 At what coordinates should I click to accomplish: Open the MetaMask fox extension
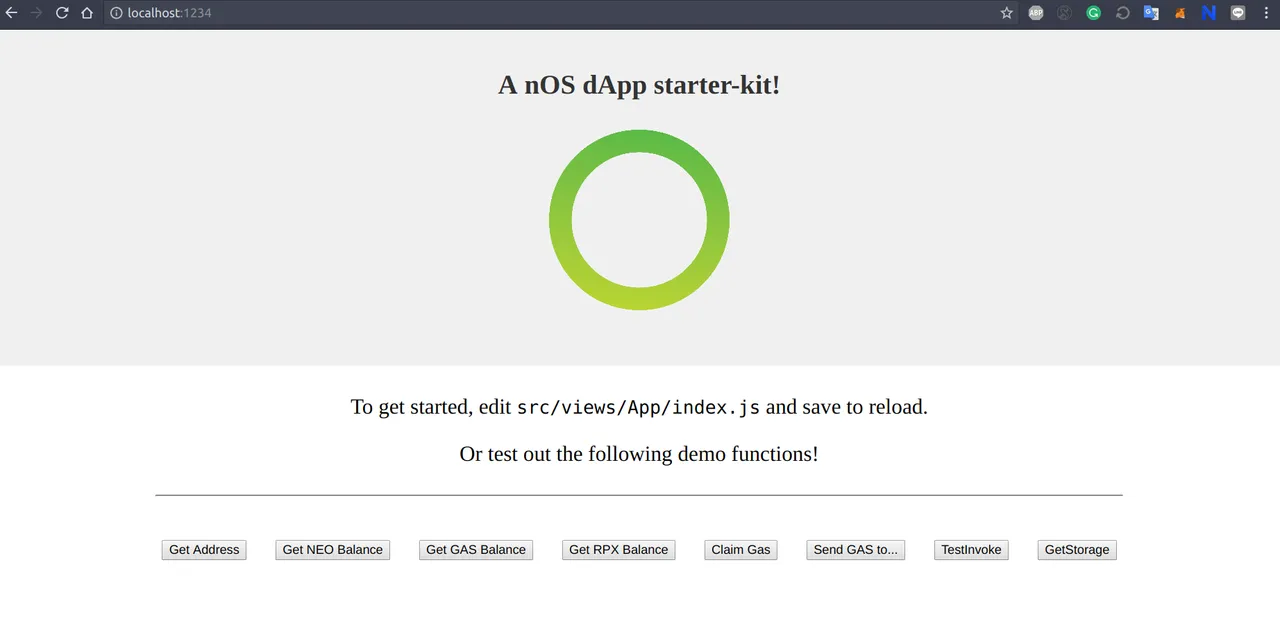tap(1180, 13)
